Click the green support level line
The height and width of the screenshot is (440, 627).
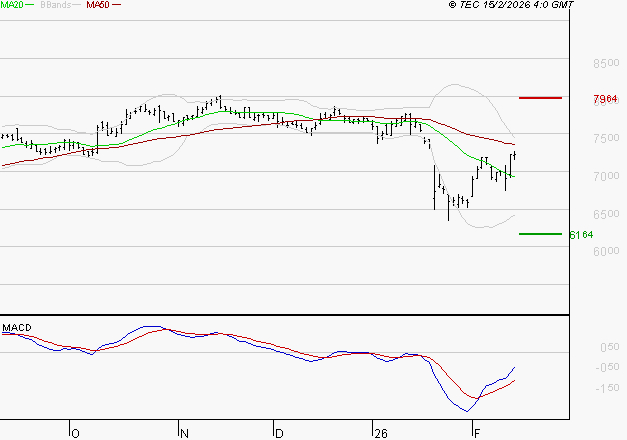(x=540, y=234)
